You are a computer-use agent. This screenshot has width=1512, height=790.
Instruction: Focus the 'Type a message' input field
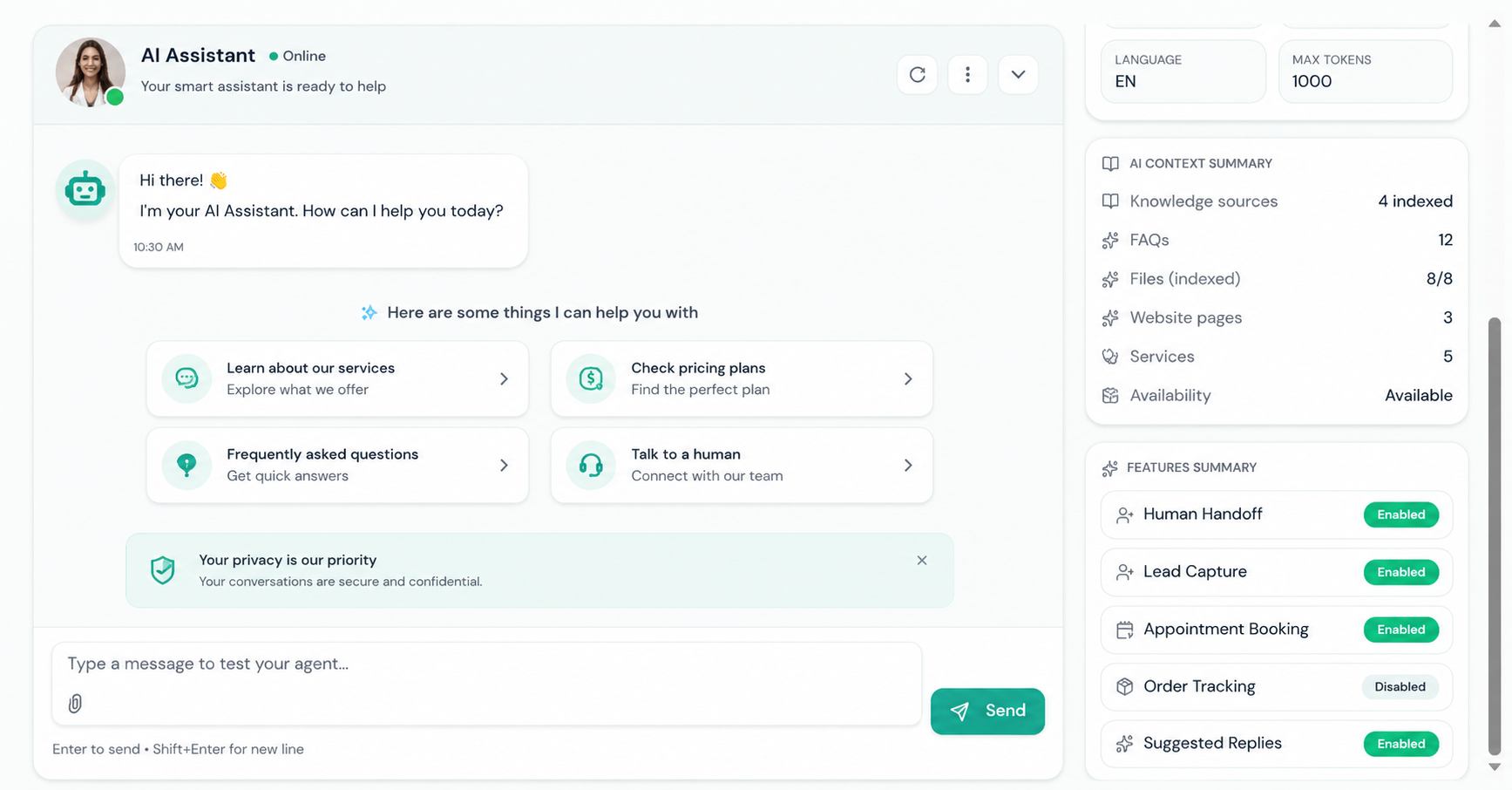pos(486,684)
